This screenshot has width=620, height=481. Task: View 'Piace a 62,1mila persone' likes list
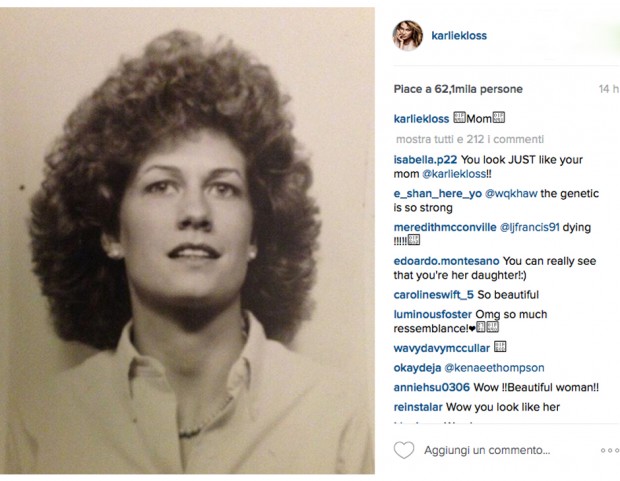click(x=458, y=89)
